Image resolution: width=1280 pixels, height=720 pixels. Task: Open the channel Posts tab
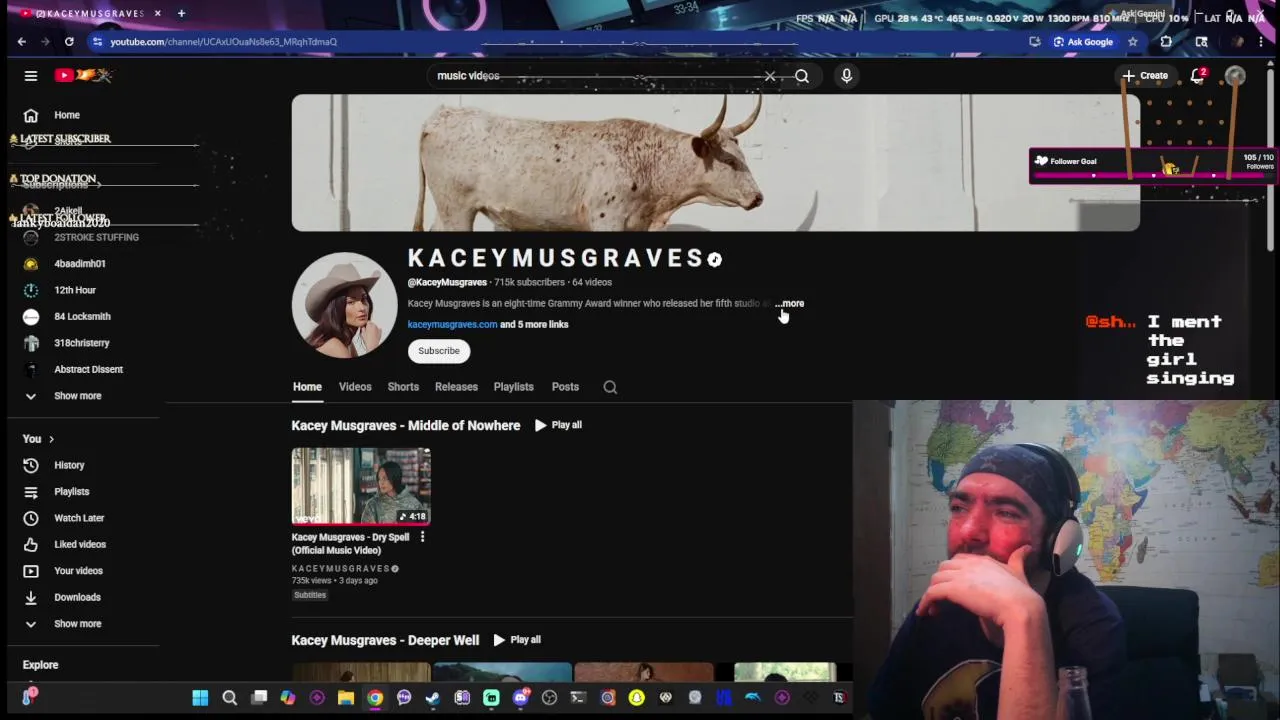click(x=565, y=387)
